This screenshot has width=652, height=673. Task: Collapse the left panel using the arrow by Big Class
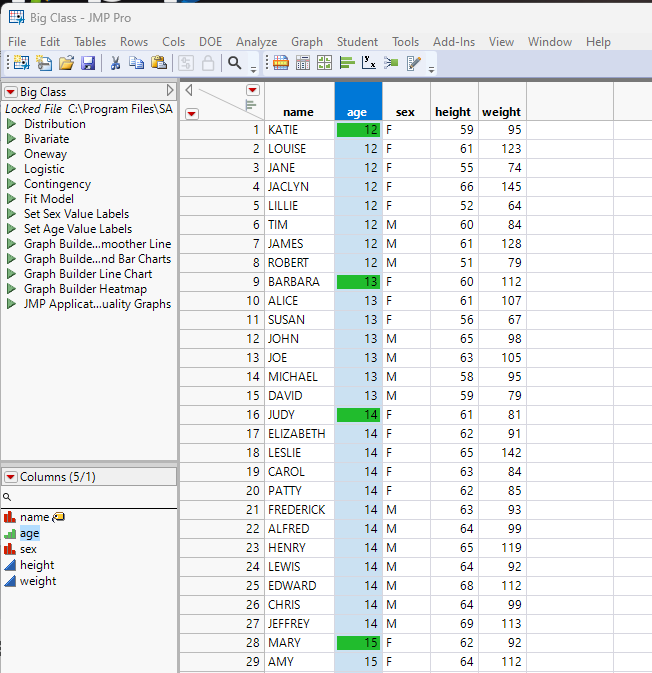tap(170, 91)
